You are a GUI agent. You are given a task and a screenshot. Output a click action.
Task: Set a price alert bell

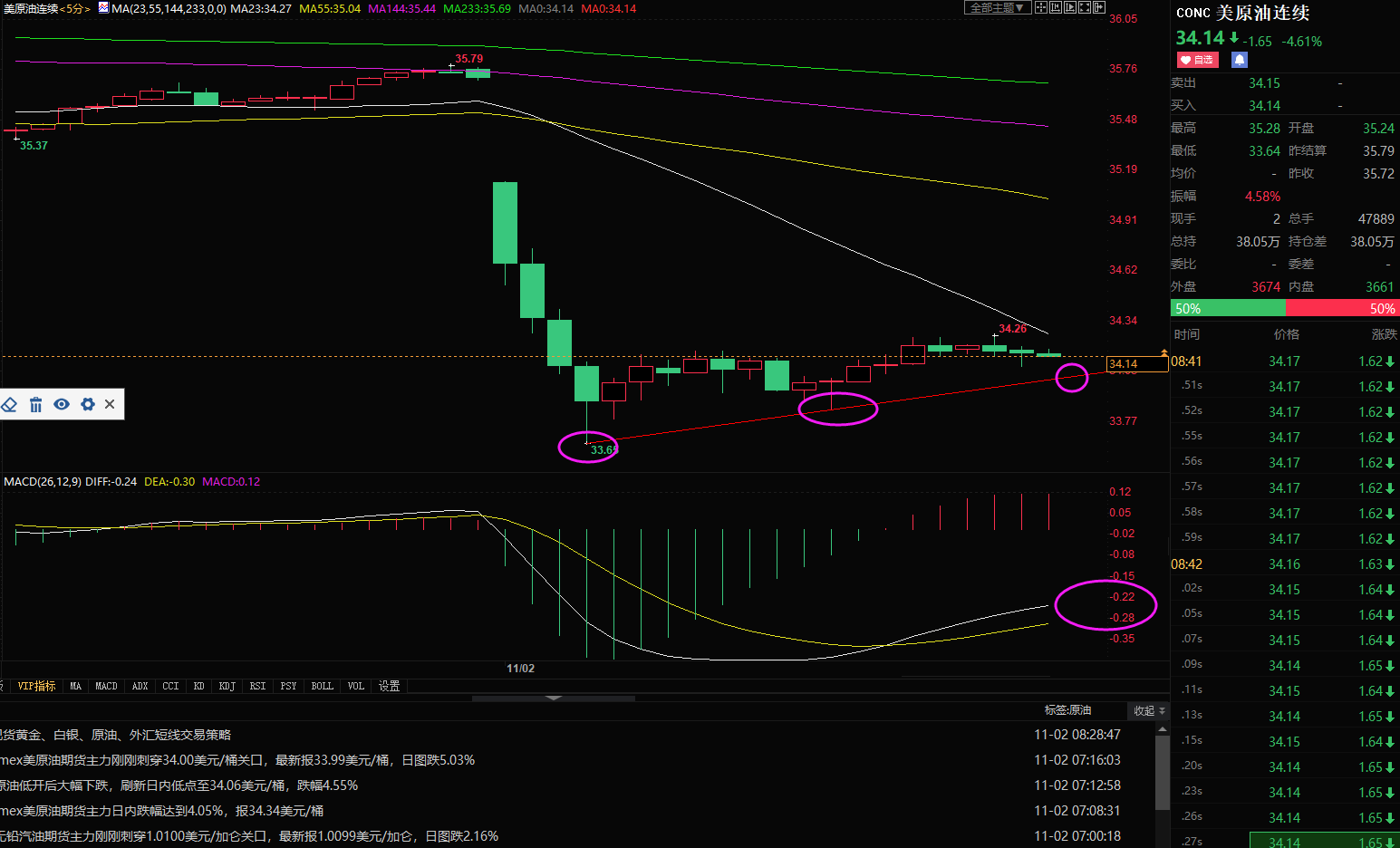(1240, 60)
